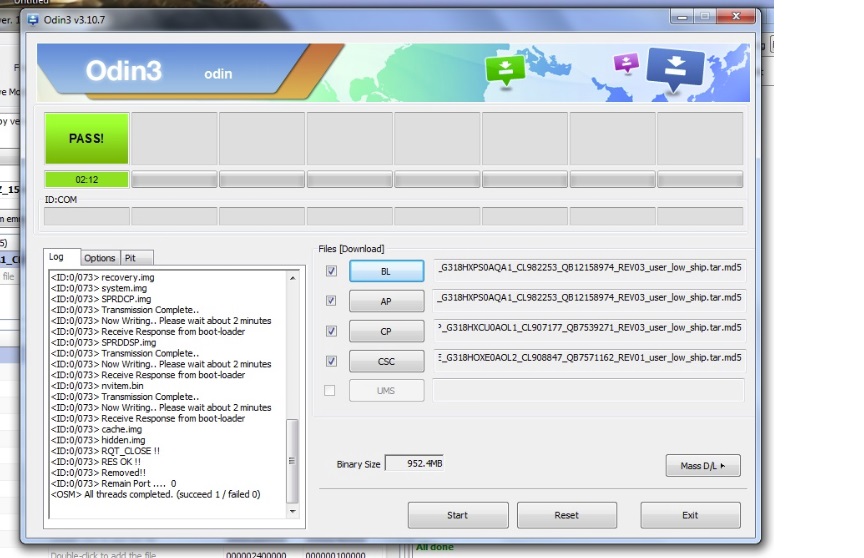Click the green PASS! status box

87,138
